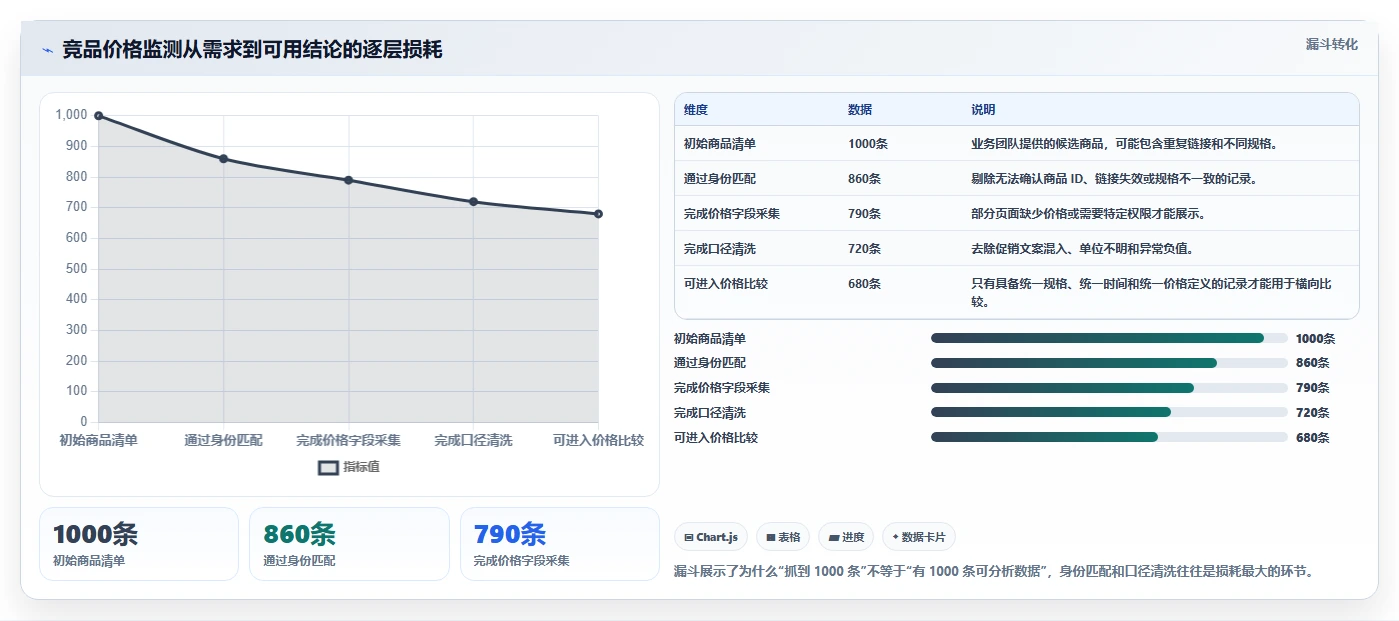Image resolution: width=1399 pixels, height=621 pixels.
Task: Open the 790条 完成价格字段采集 stat card
Action: [560, 544]
